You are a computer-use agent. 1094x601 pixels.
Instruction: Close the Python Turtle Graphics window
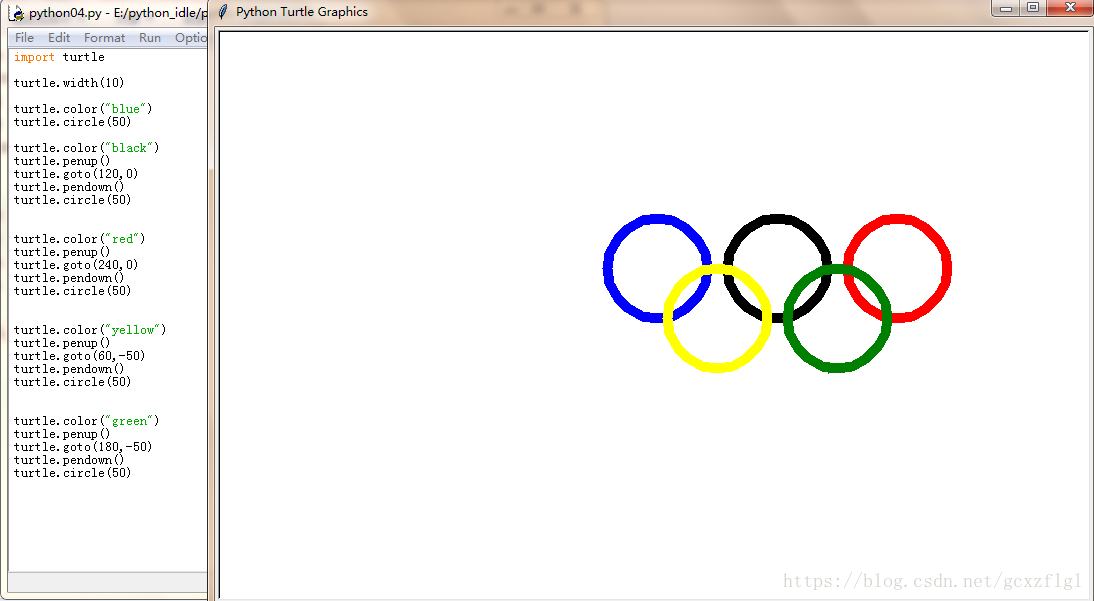pyautogui.click(x=1070, y=8)
